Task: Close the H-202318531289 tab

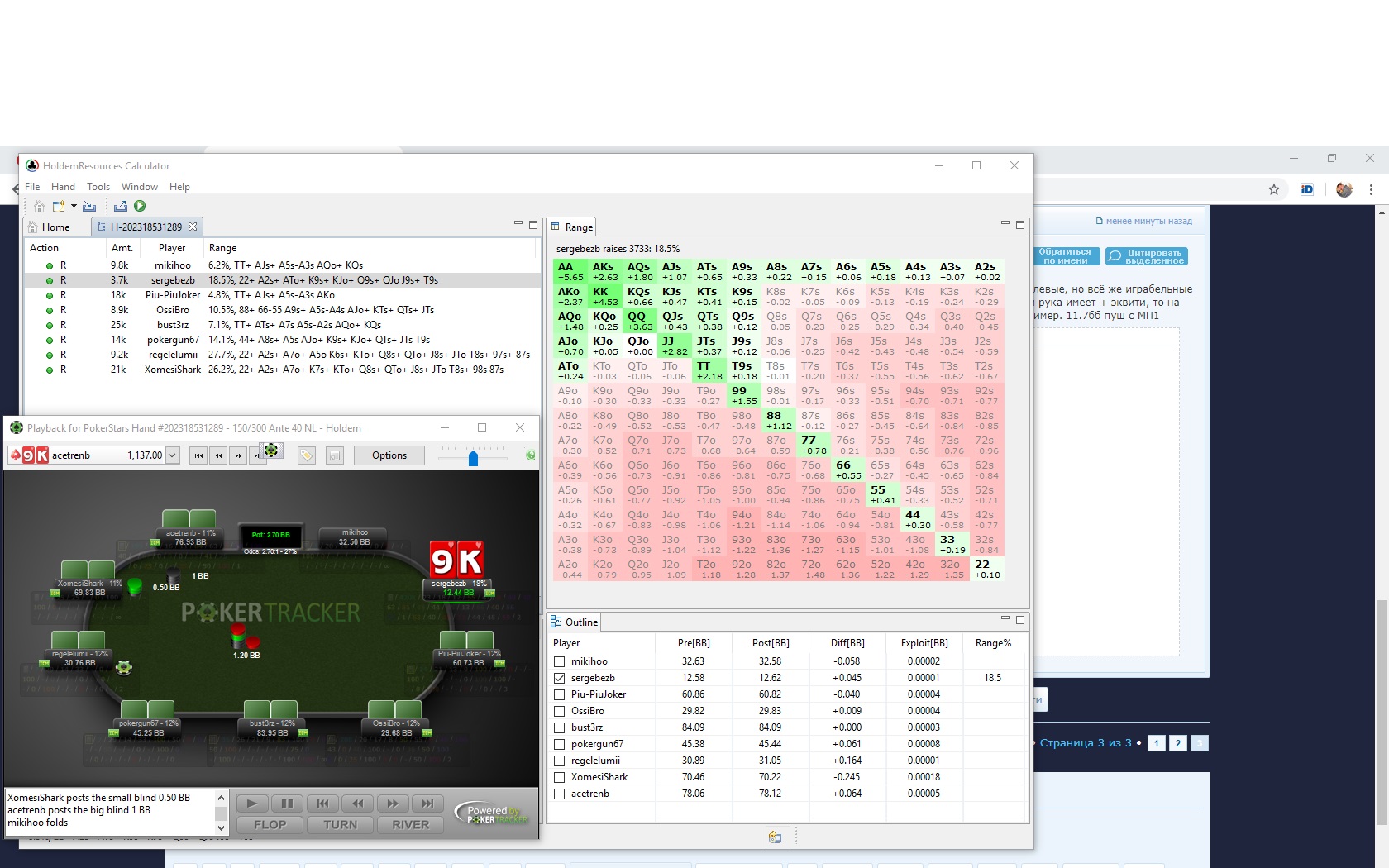Action: (x=193, y=227)
